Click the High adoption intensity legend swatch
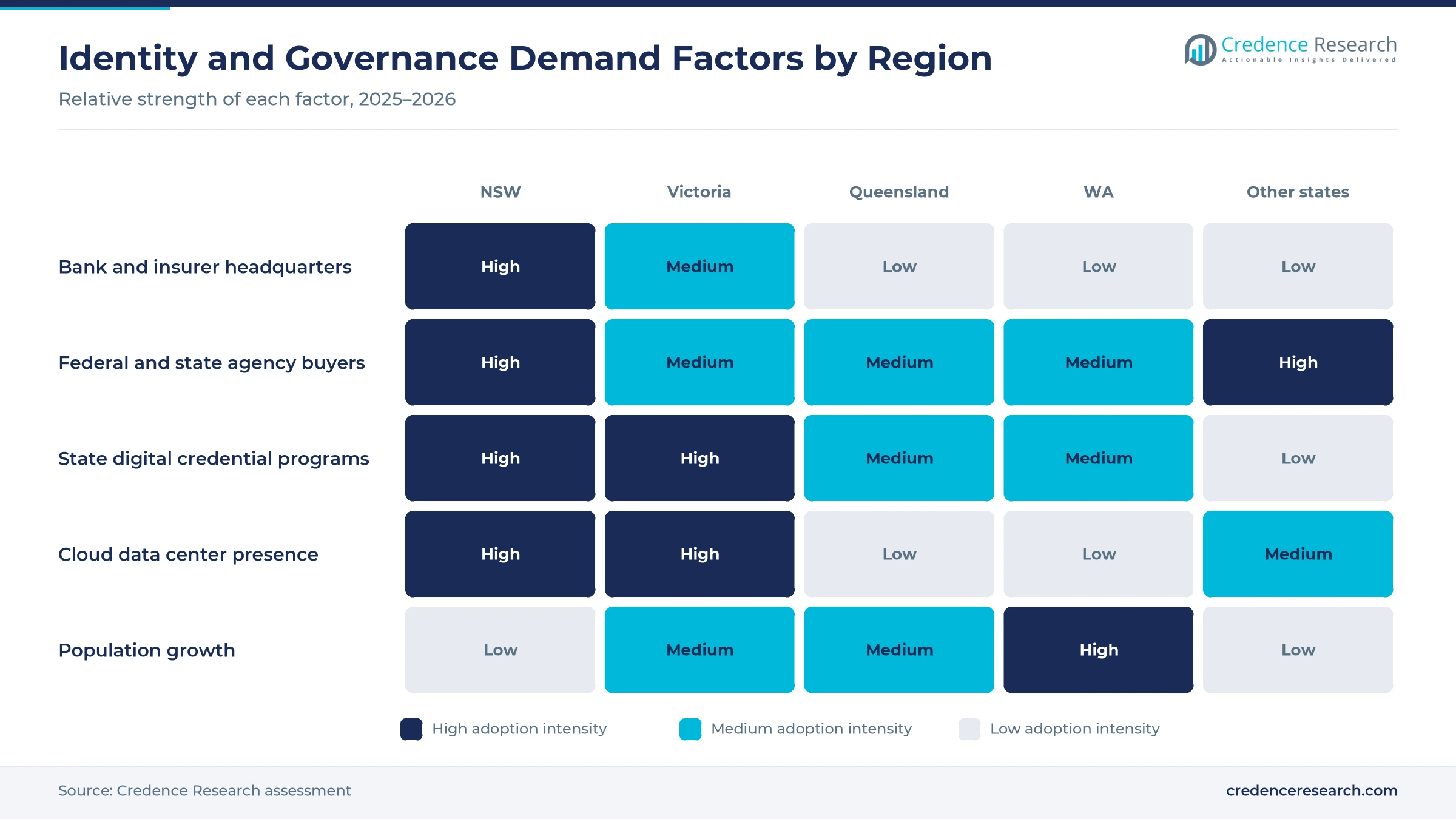Screen dimensions: 1456x819 pos(411,729)
